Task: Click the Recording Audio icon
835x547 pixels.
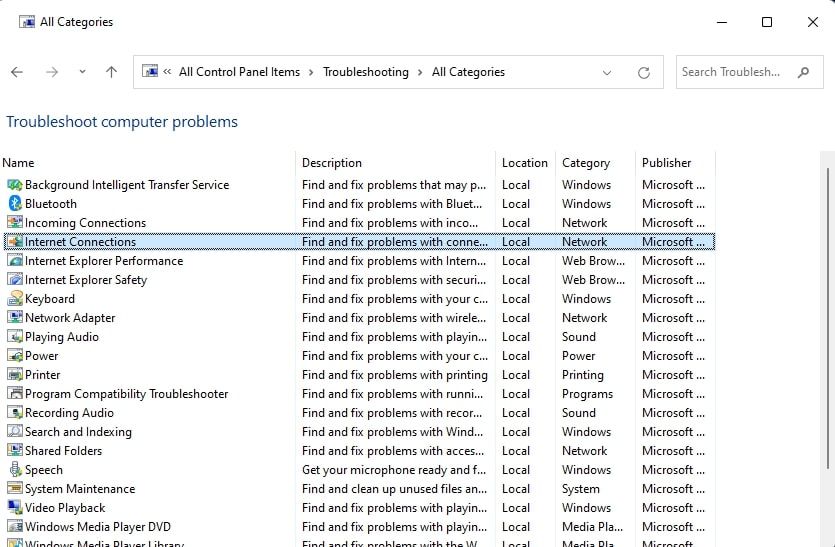Action: [x=14, y=413]
